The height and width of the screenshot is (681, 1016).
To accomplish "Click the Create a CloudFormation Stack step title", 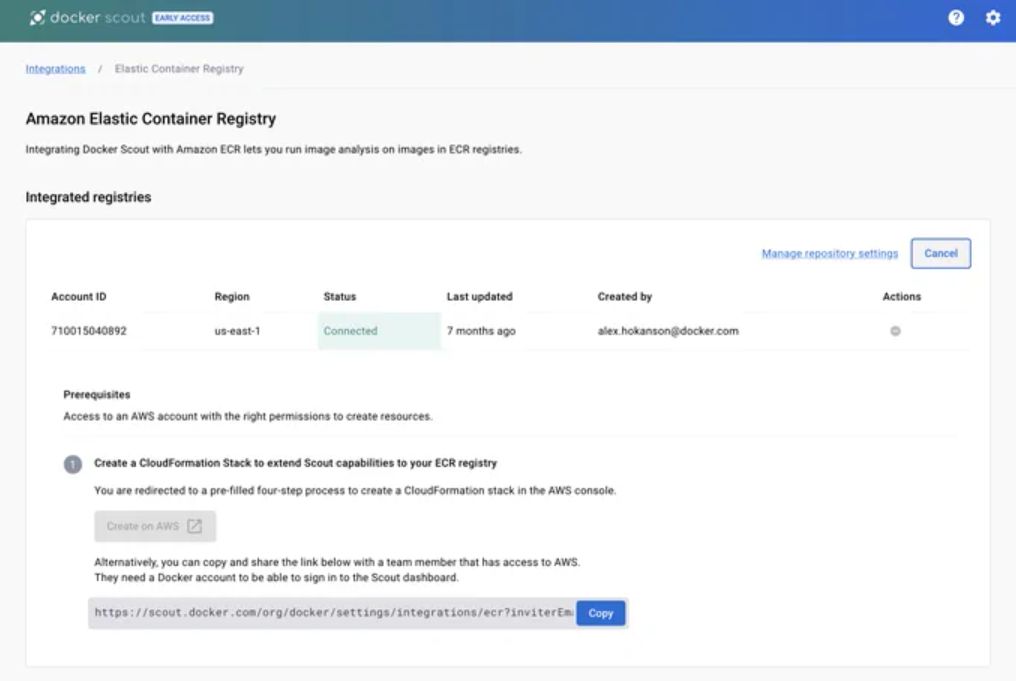I will [295, 463].
